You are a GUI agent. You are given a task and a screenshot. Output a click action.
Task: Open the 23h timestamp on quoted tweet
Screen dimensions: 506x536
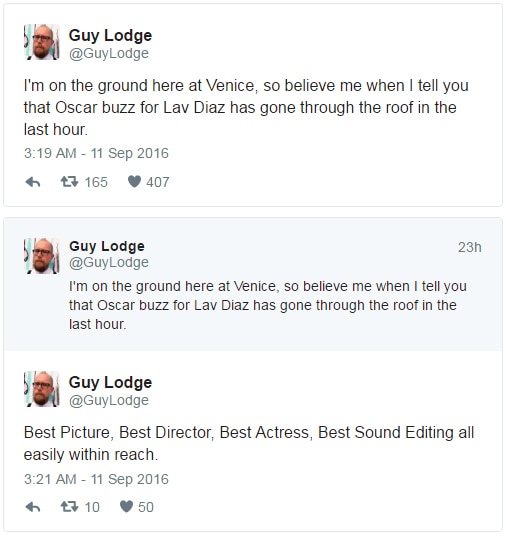(x=470, y=247)
